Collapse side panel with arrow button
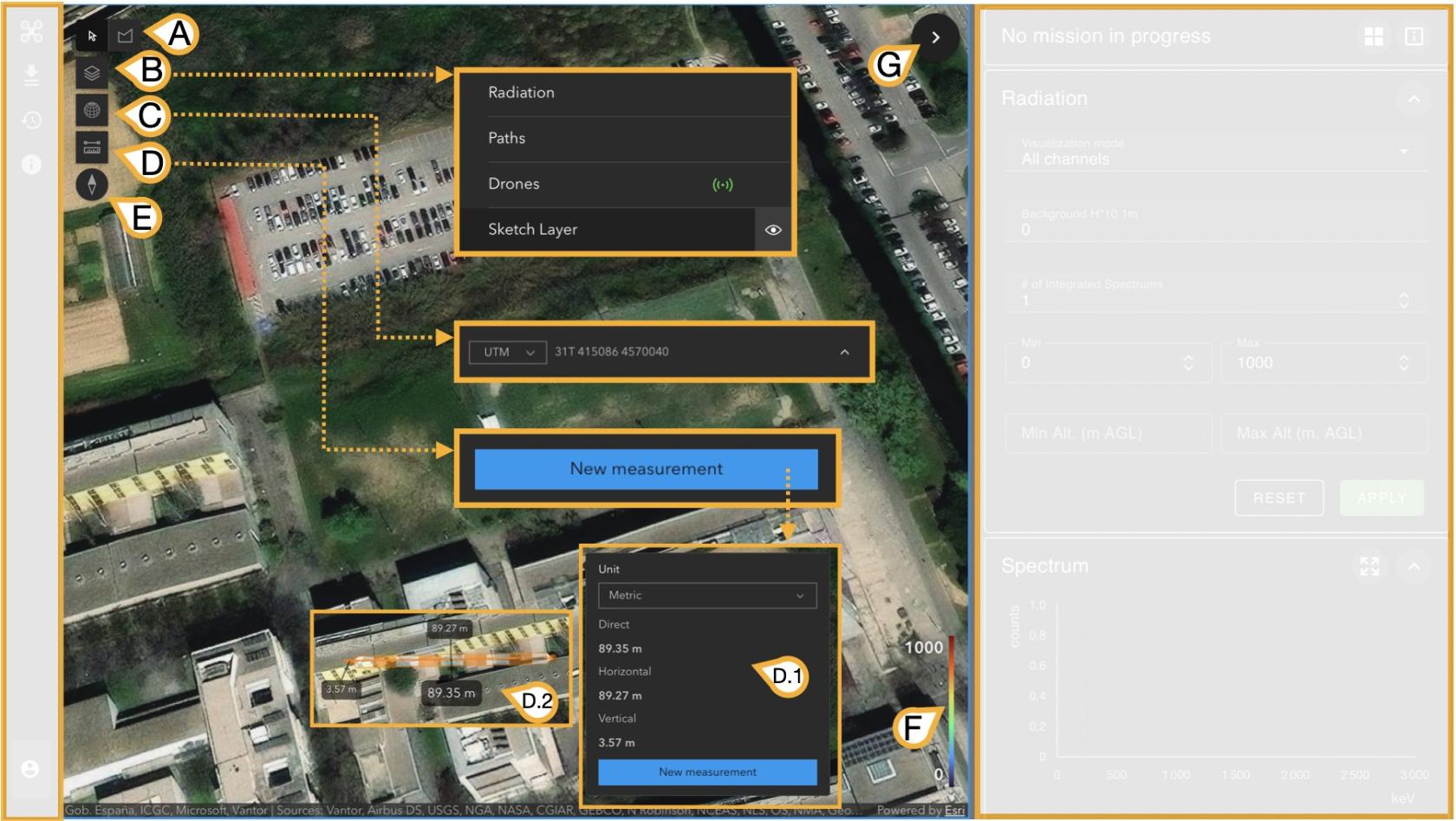 click(935, 37)
